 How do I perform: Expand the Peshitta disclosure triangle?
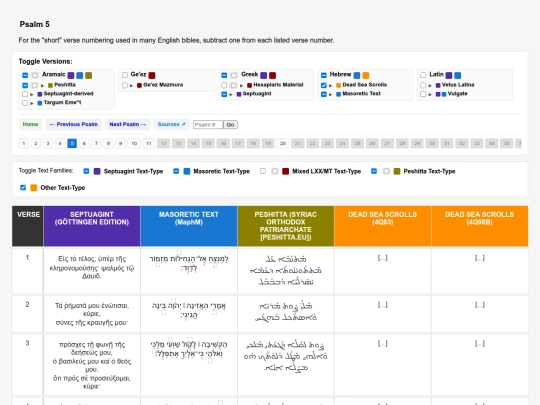pos(42,85)
